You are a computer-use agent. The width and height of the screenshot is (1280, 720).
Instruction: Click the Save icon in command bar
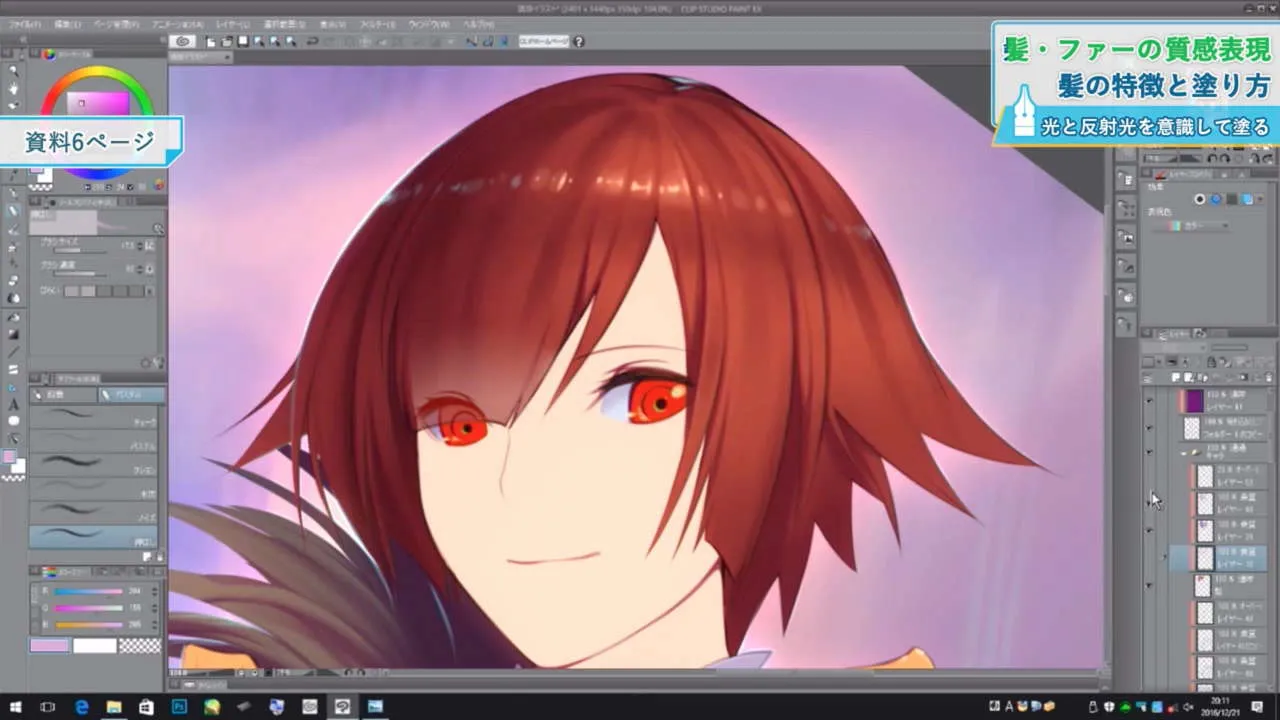242,41
